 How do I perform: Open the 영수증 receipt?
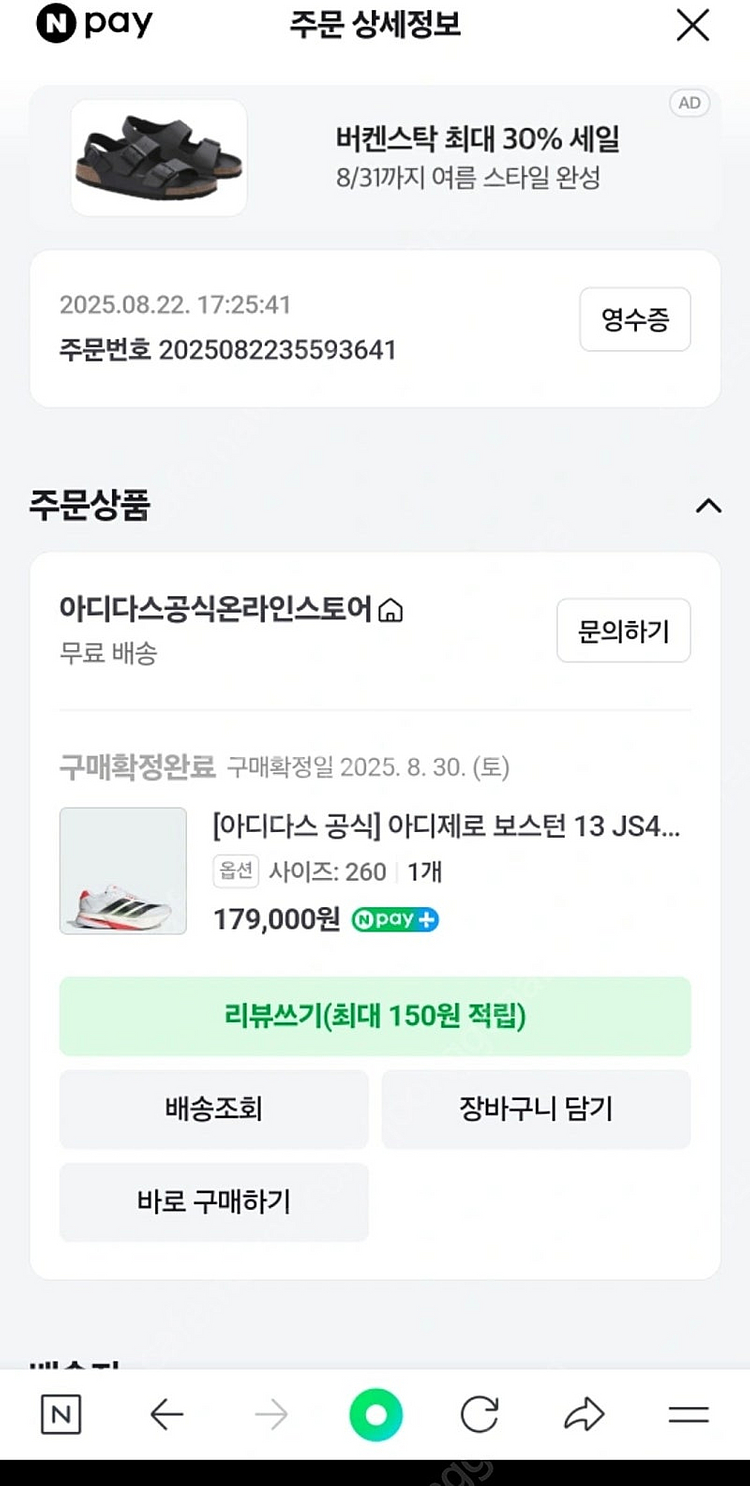point(635,320)
